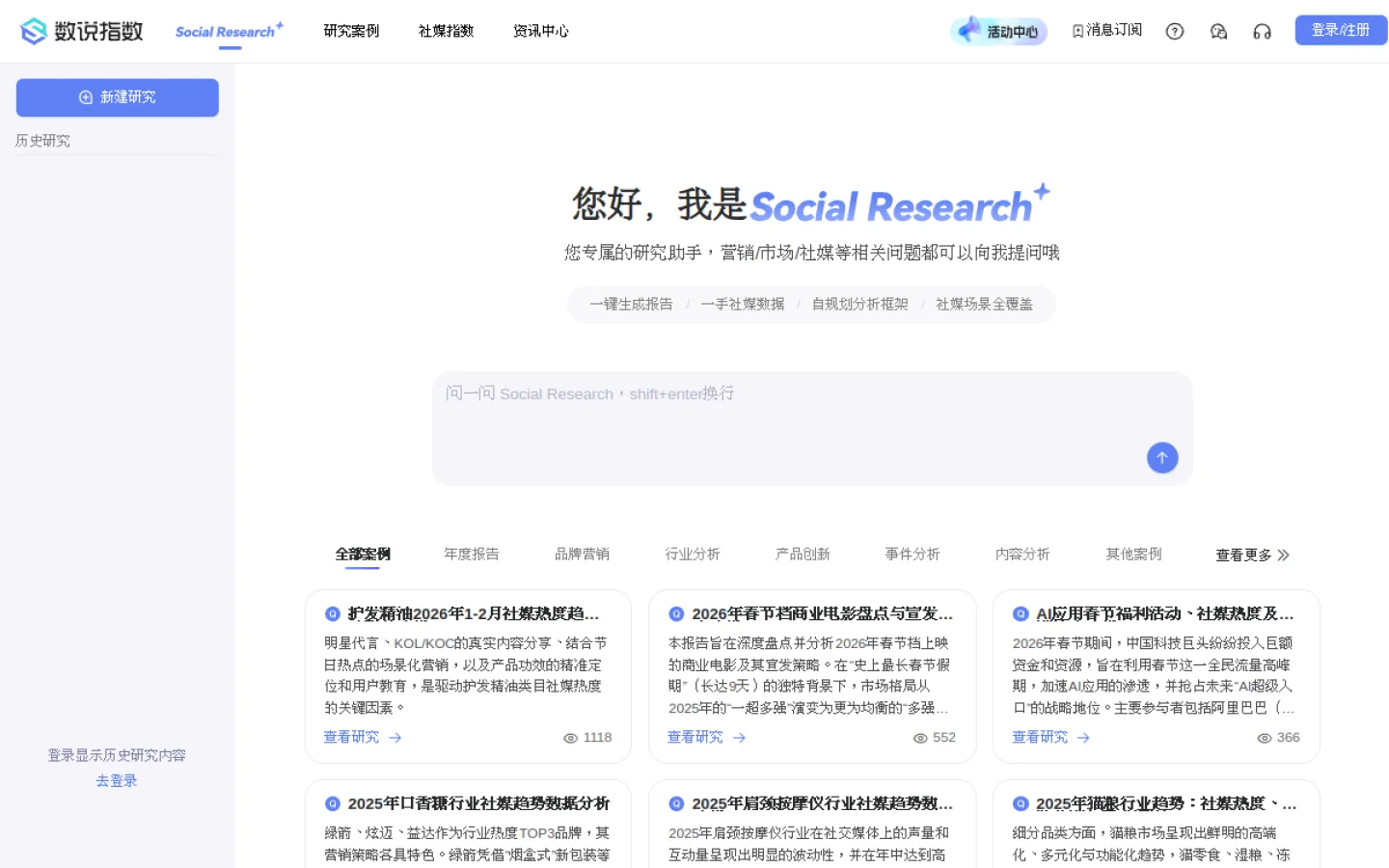Image resolution: width=1389 pixels, height=868 pixels.
Task: Select the 事件分析 tab
Action: (x=912, y=554)
